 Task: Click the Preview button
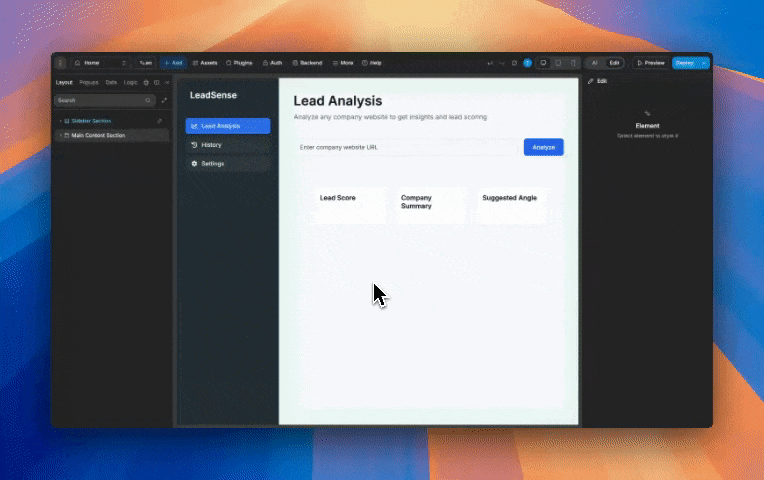(x=651, y=63)
